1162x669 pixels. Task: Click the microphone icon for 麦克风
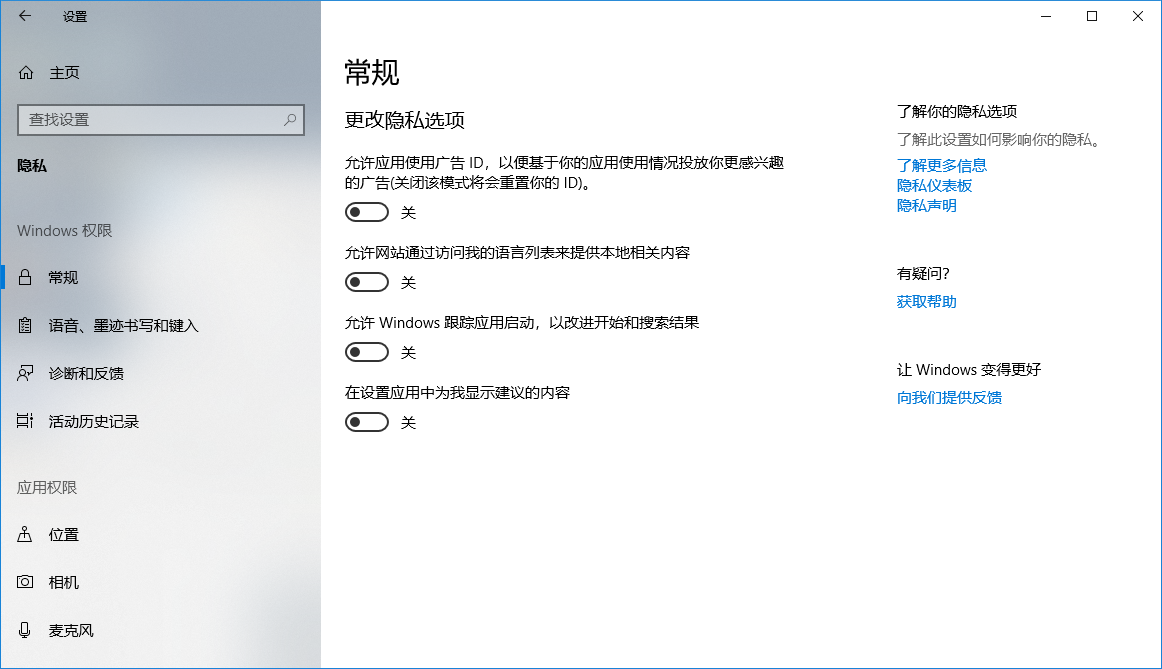click(x=25, y=630)
